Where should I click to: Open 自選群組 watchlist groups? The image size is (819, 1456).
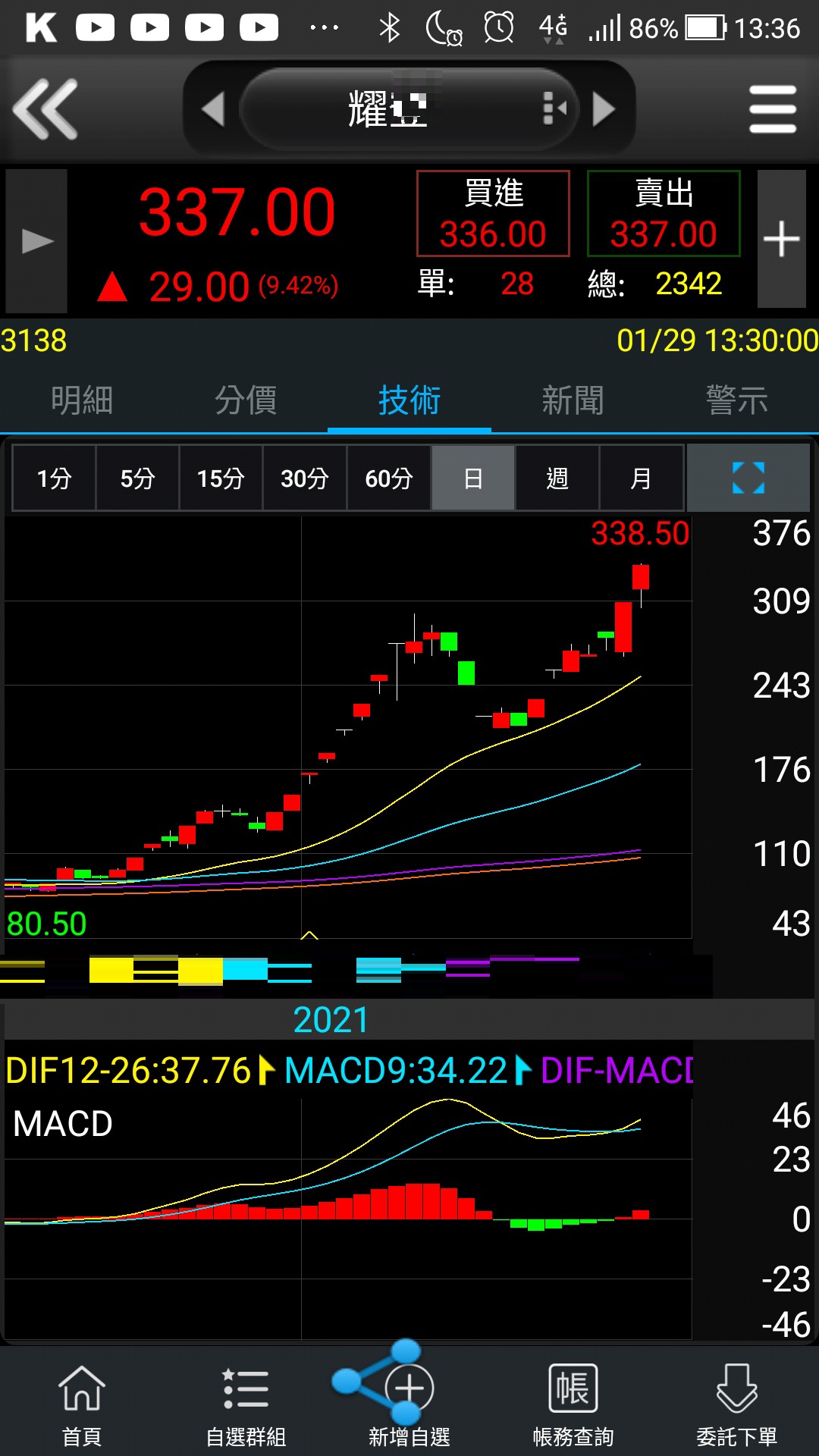click(x=246, y=1403)
